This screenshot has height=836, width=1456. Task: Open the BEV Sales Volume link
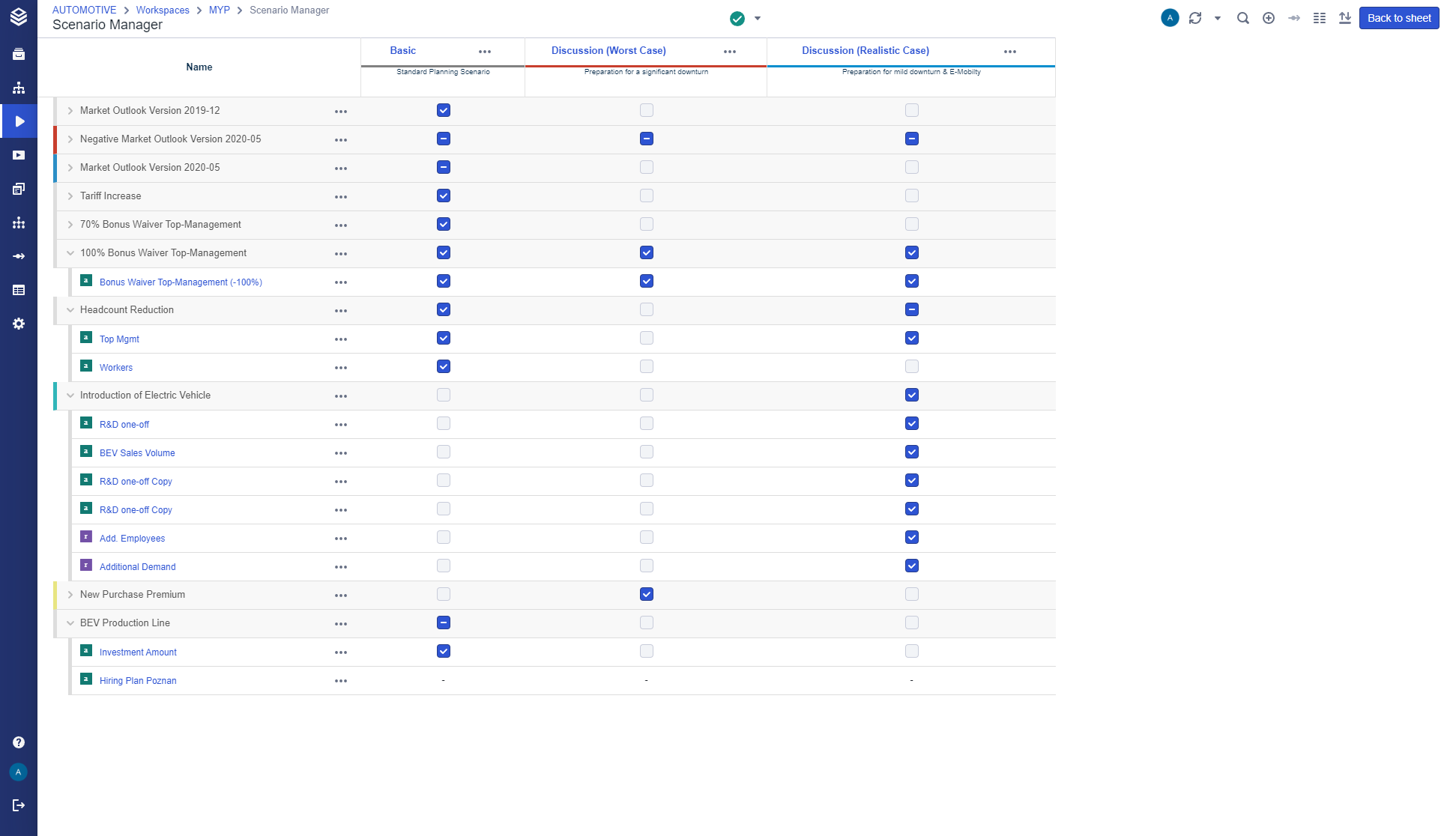(137, 453)
